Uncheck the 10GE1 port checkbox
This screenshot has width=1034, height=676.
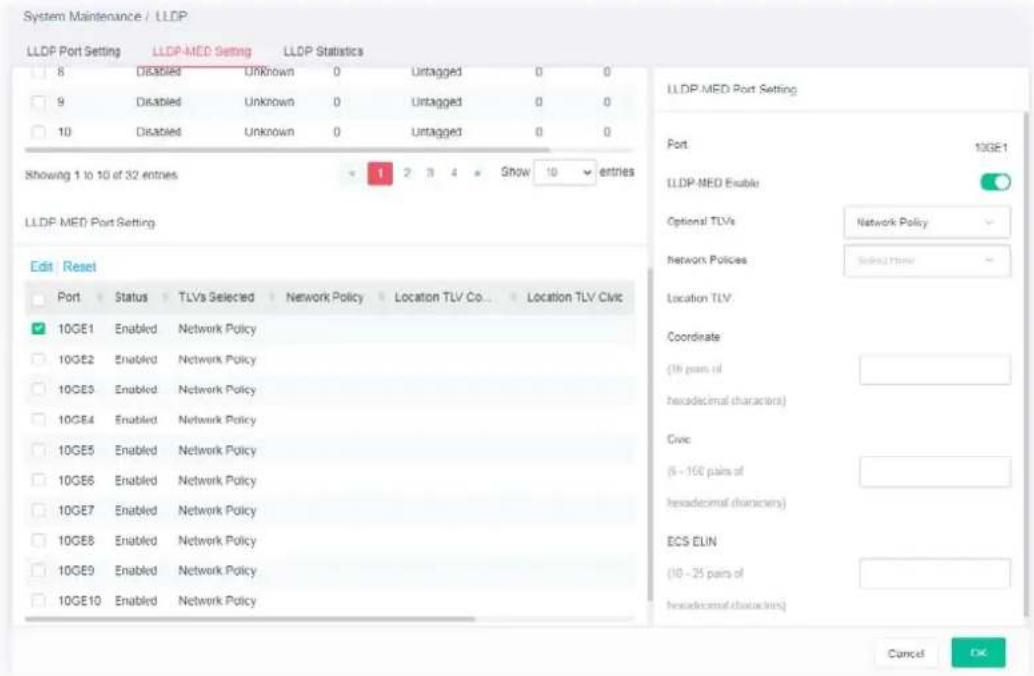pos(38,328)
